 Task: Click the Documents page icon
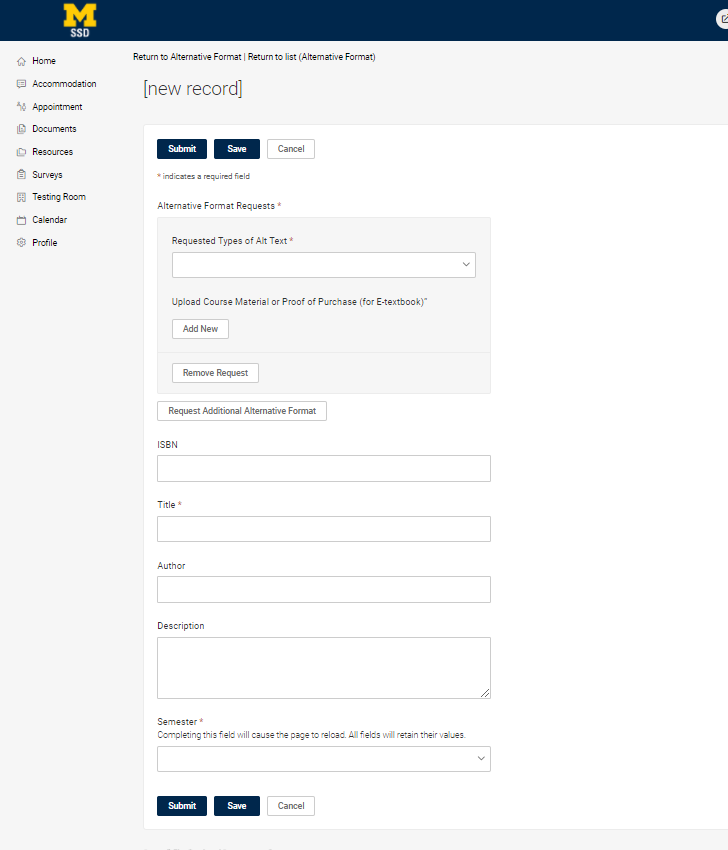click(x=19, y=128)
